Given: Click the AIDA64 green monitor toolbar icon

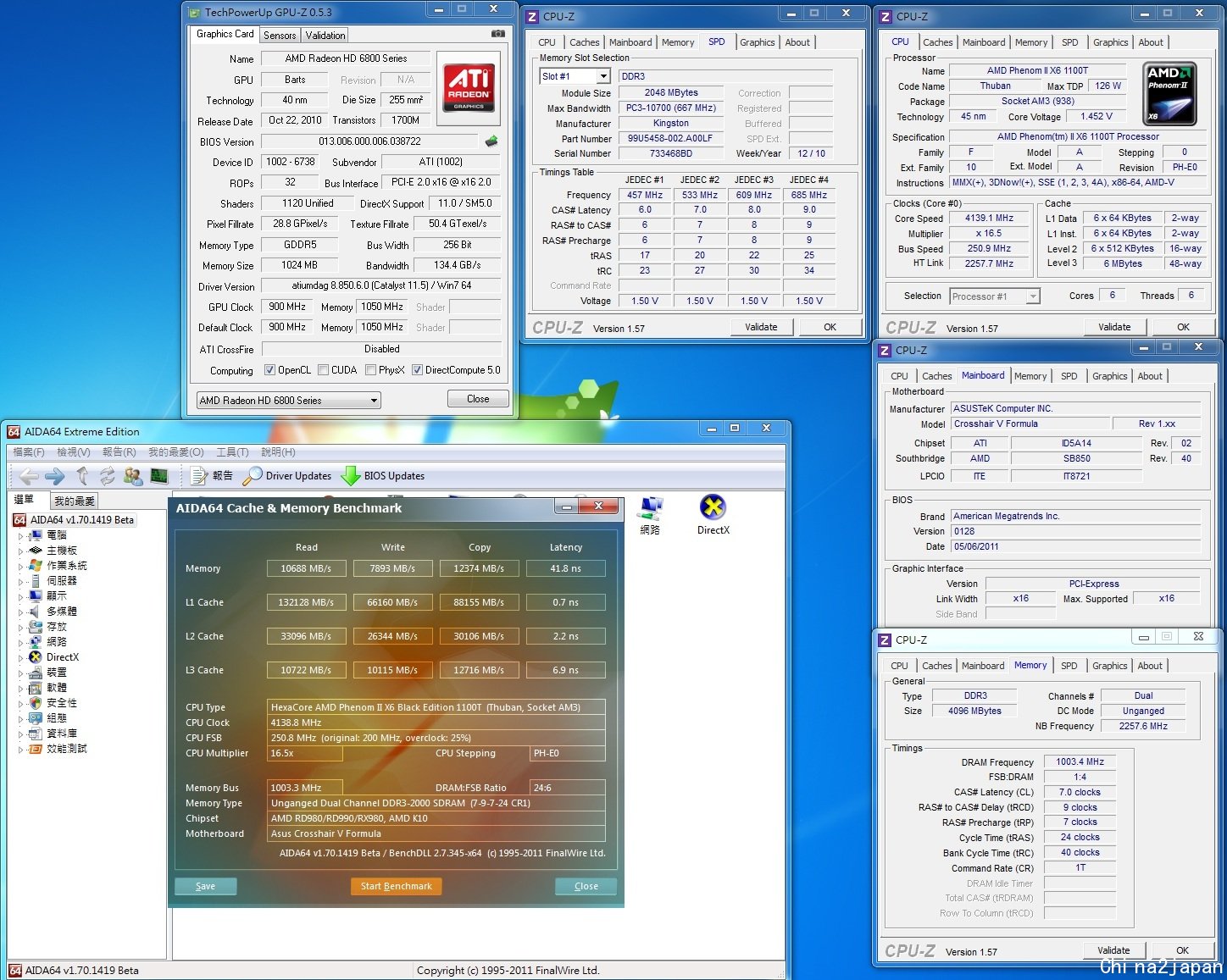Looking at the screenshot, I should 159,476.
